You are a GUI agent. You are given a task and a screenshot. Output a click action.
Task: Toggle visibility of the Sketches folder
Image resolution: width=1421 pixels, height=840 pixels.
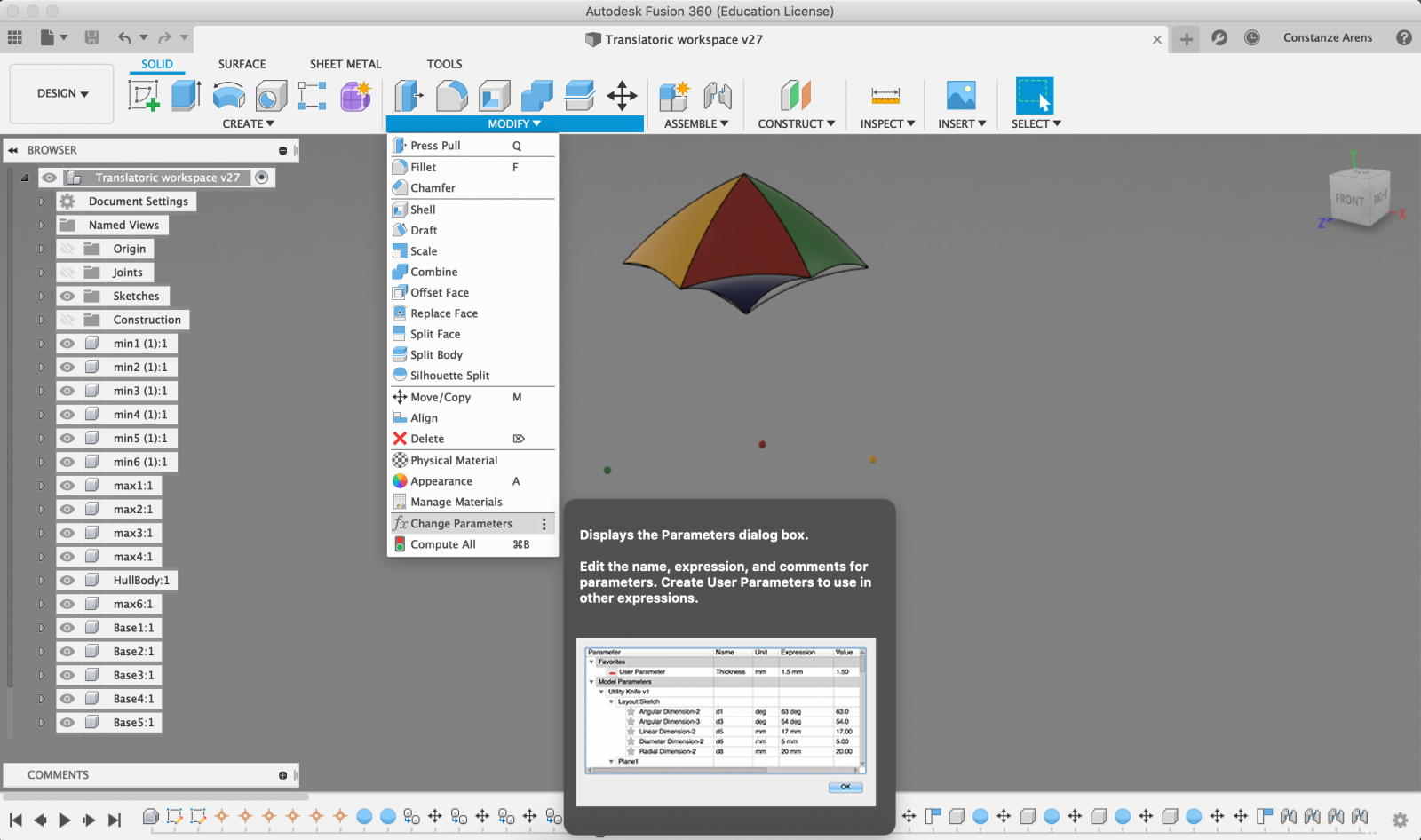[67, 297]
